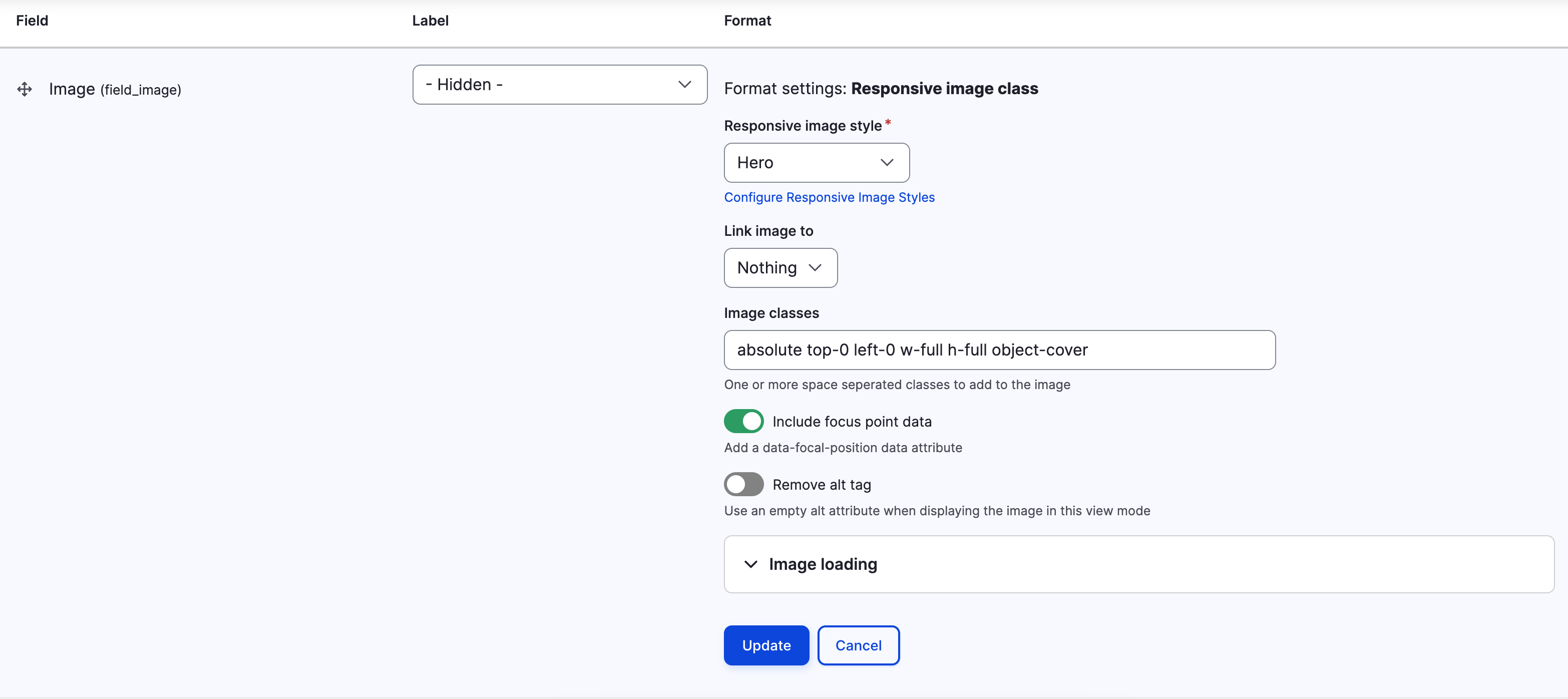Viewport: 1568px width, 699px height.
Task: Expand the Image loading section
Action: pos(823,564)
